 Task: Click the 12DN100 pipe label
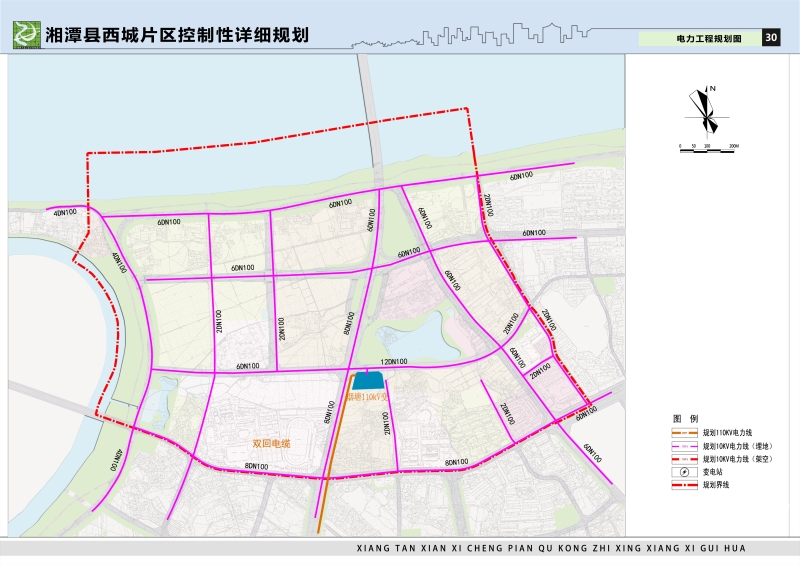(x=393, y=362)
